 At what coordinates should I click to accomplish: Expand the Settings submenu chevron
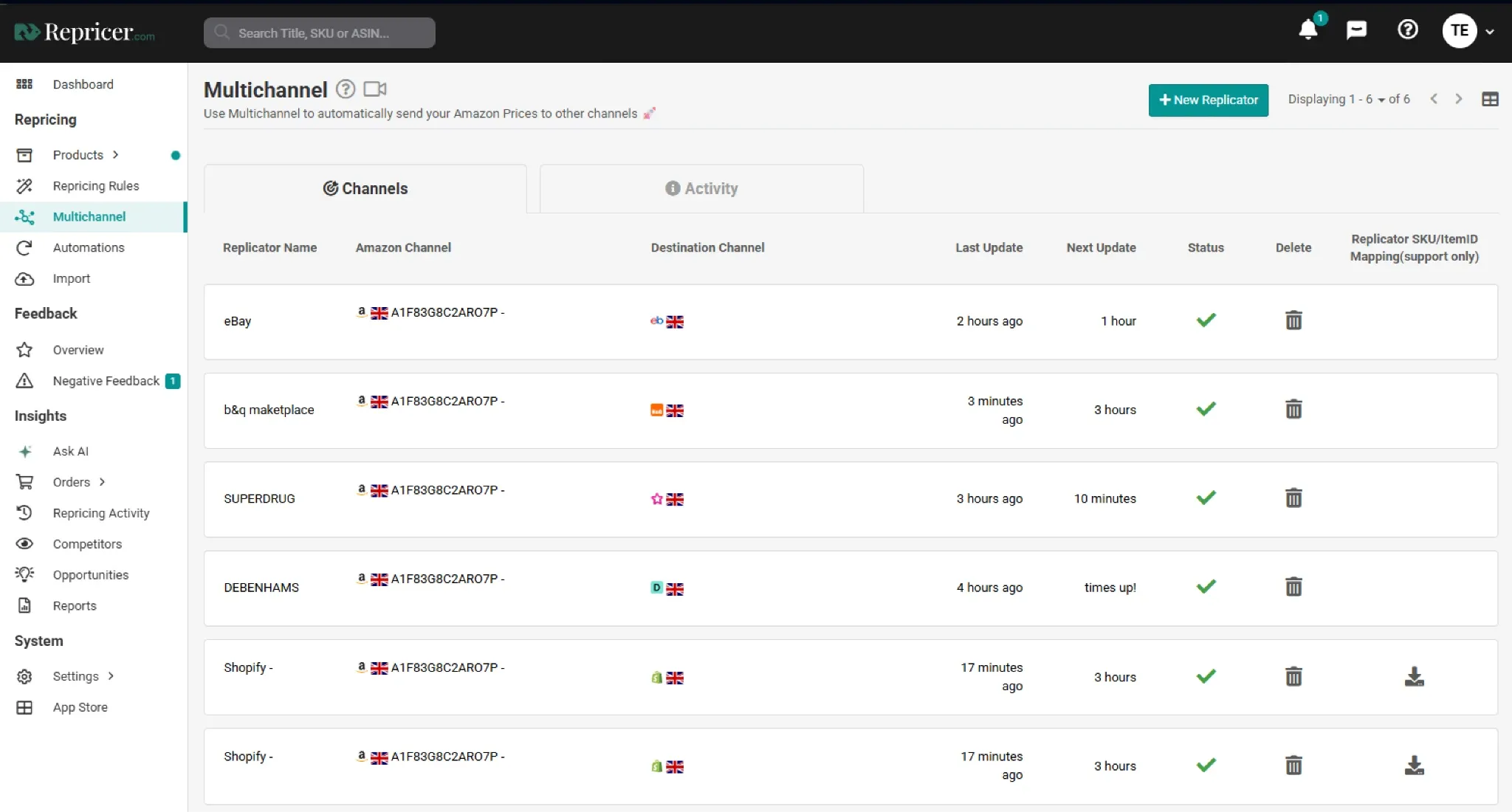pos(111,675)
